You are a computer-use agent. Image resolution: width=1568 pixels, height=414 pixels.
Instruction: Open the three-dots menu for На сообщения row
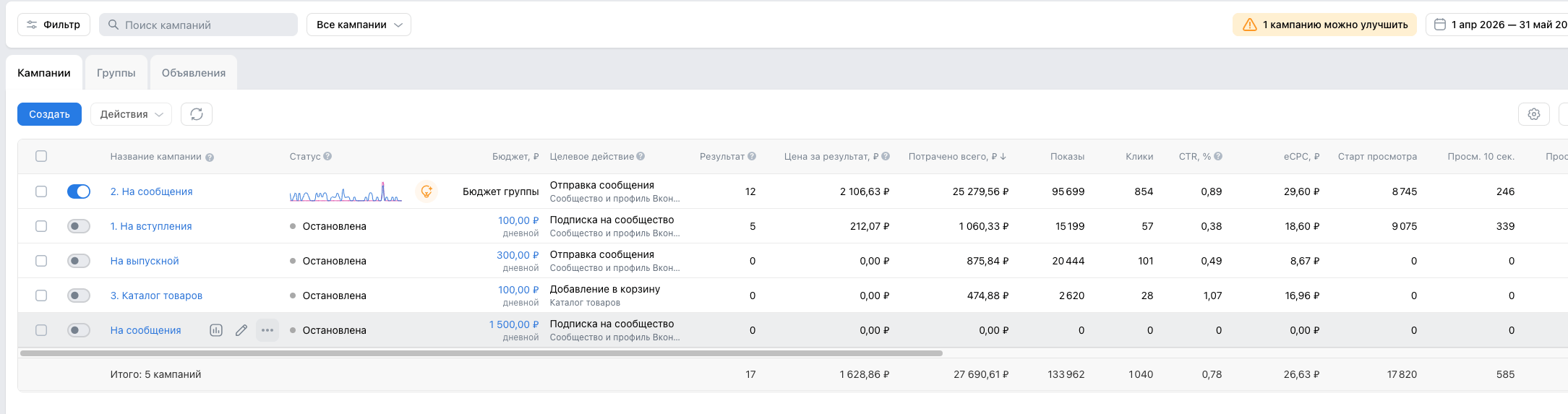[x=267, y=330]
